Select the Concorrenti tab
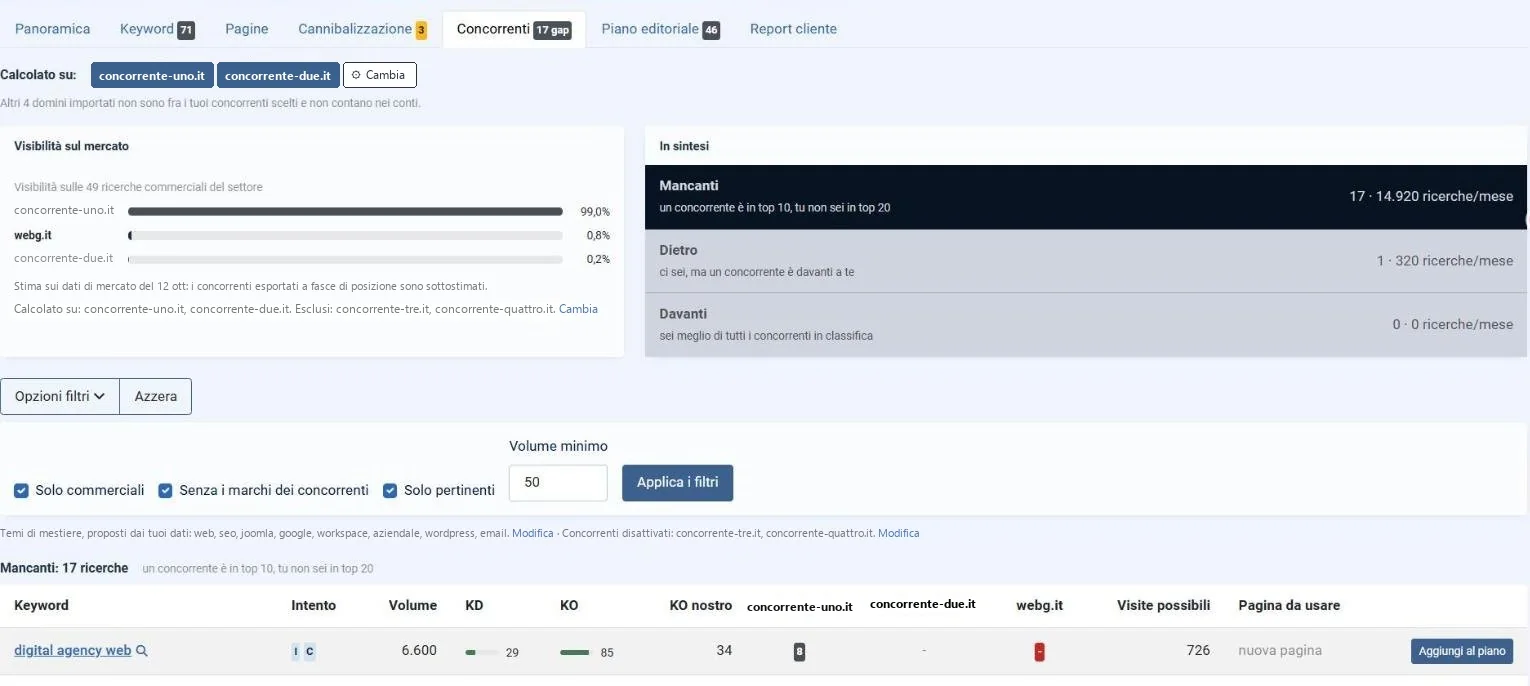This screenshot has width=1530, height=686. coord(514,29)
